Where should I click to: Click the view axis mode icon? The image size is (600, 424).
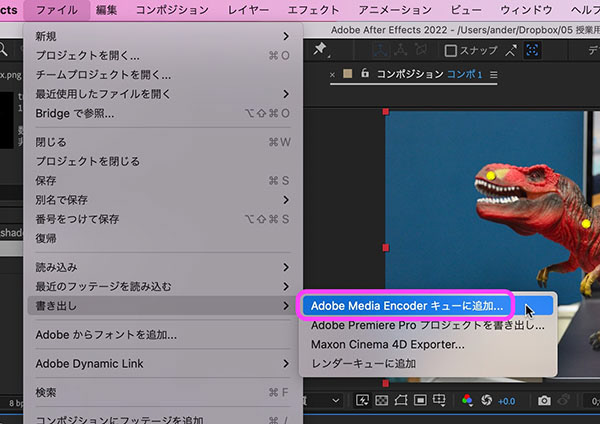421,50
